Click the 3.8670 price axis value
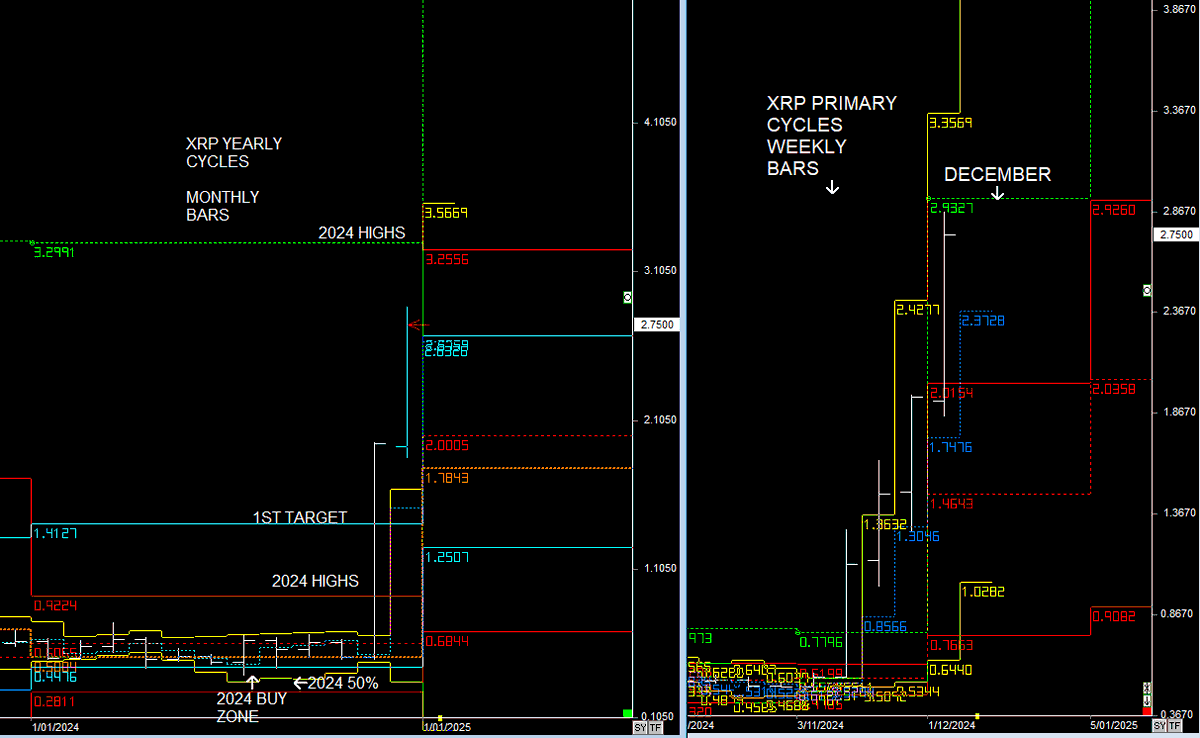The width and height of the screenshot is (1200, 738). pyautogui.click(x=1179, y=9)
